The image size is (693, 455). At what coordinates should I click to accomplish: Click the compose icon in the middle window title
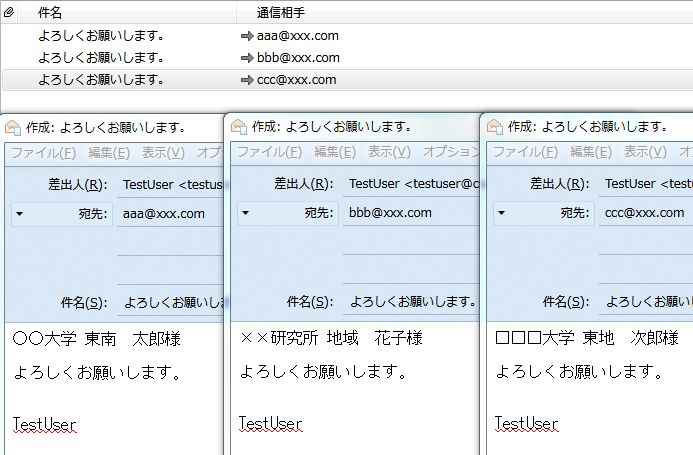[239, 127]
